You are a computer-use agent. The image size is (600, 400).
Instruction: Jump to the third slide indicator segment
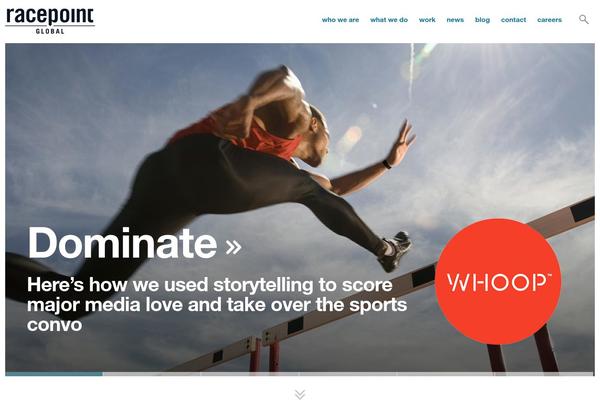click(x=250, y=374)
